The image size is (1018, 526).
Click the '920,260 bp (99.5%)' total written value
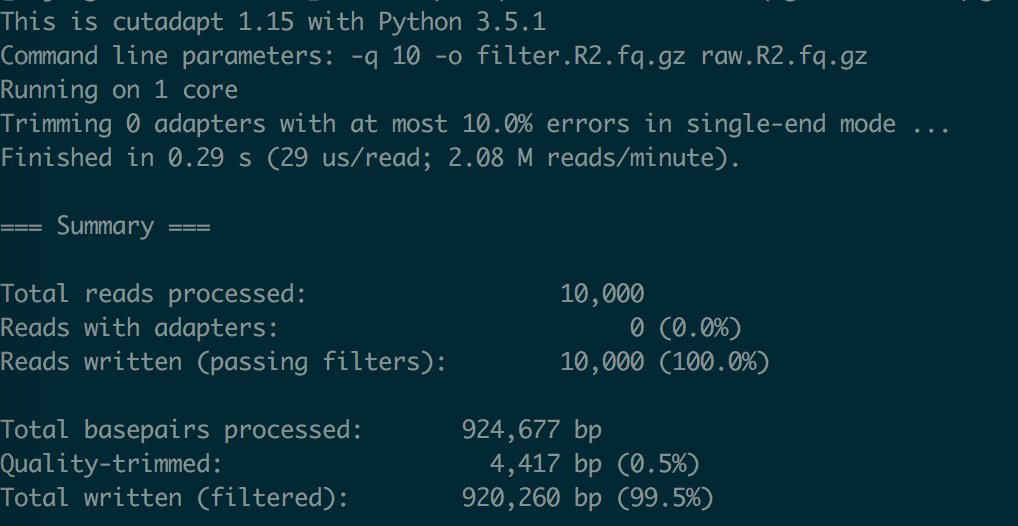(588, 498)
